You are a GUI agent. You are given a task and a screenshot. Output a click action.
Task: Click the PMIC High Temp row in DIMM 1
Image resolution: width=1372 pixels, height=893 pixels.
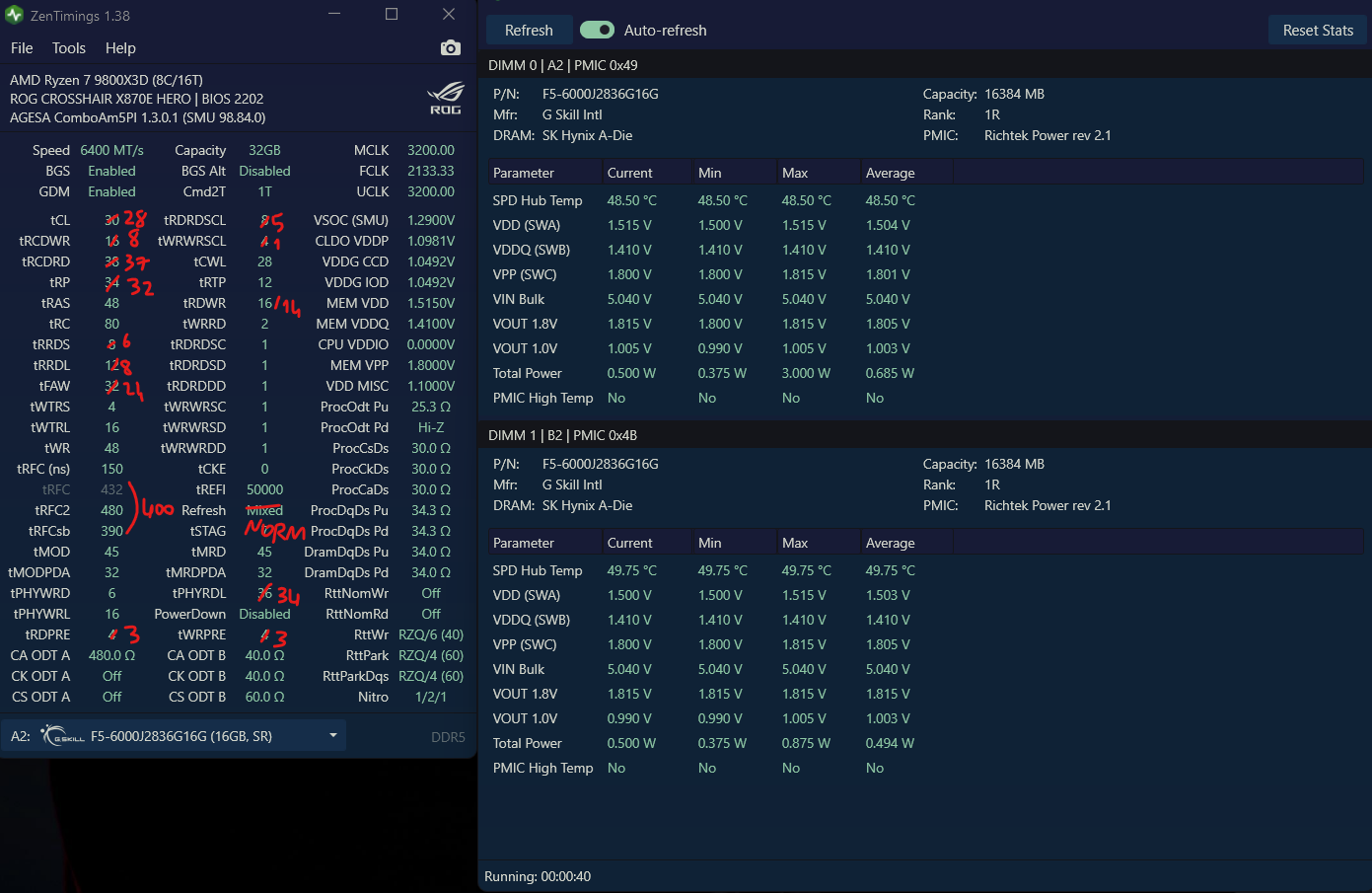925,768
